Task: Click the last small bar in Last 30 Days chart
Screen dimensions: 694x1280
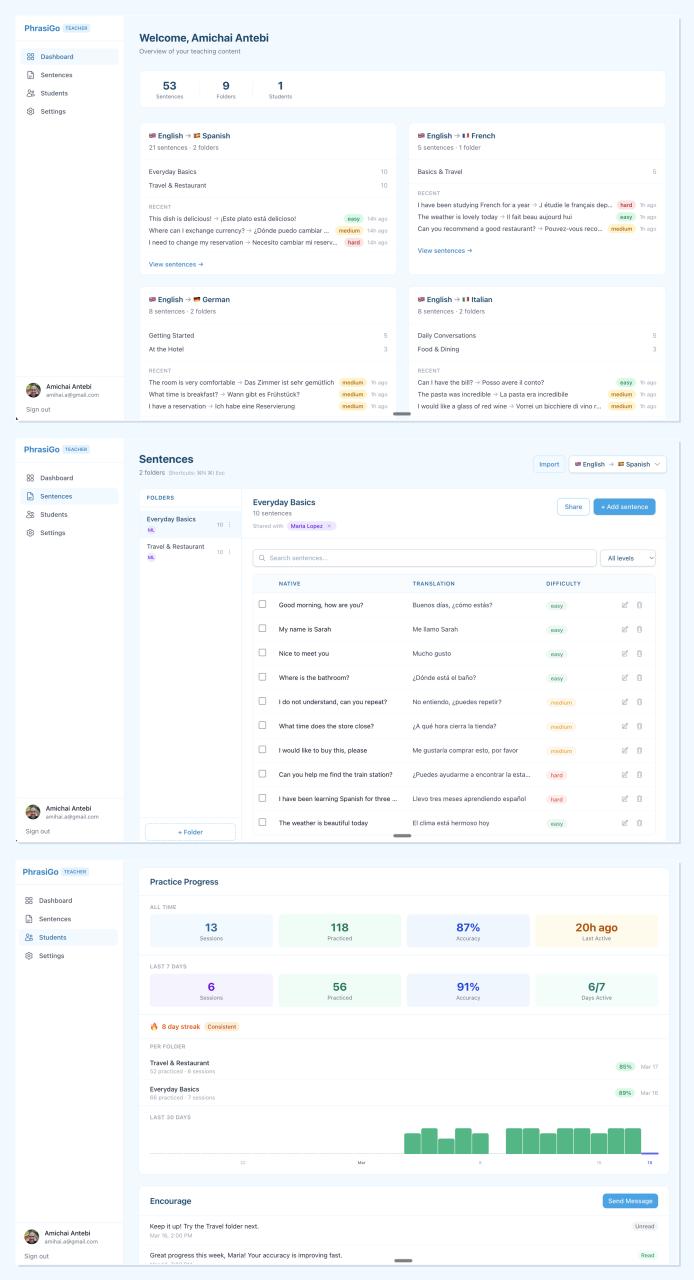Action: pyautogui.click(x=649, y=1153)
